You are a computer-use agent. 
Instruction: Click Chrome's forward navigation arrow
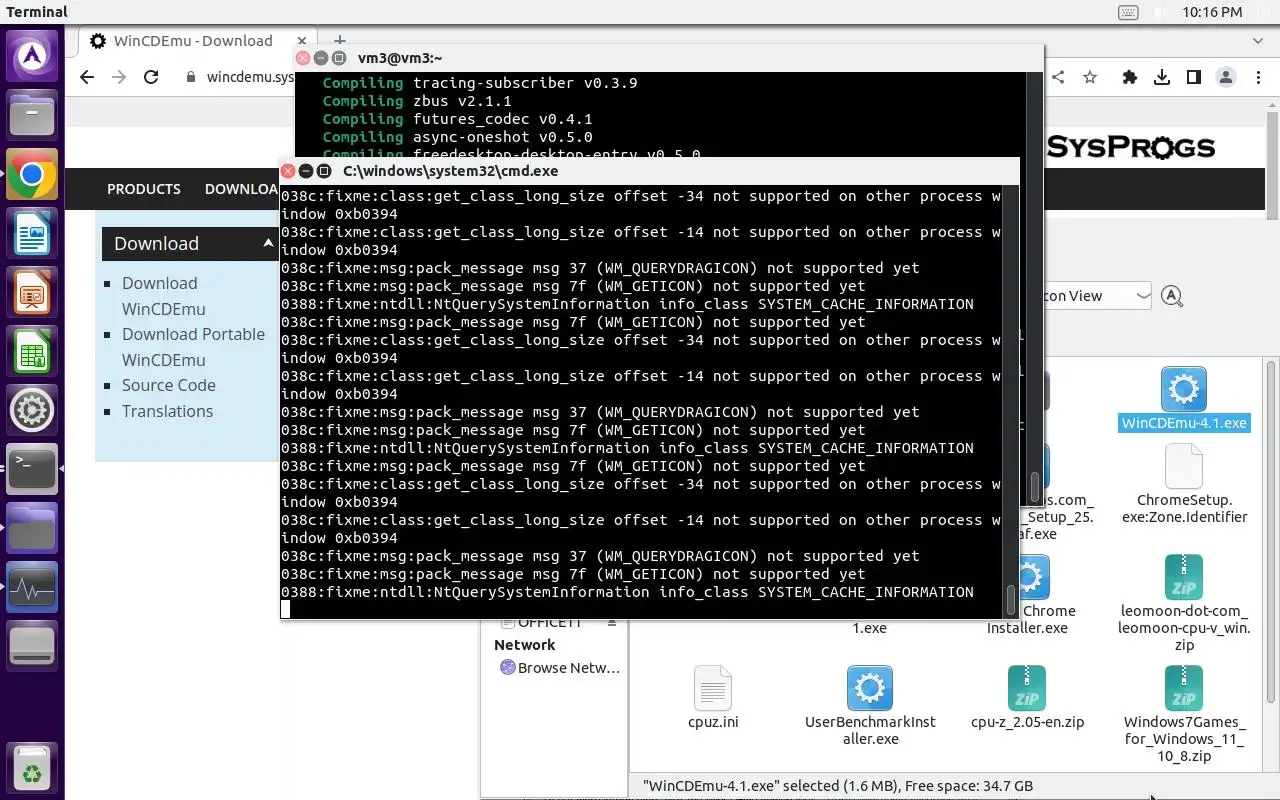(119, 77)
